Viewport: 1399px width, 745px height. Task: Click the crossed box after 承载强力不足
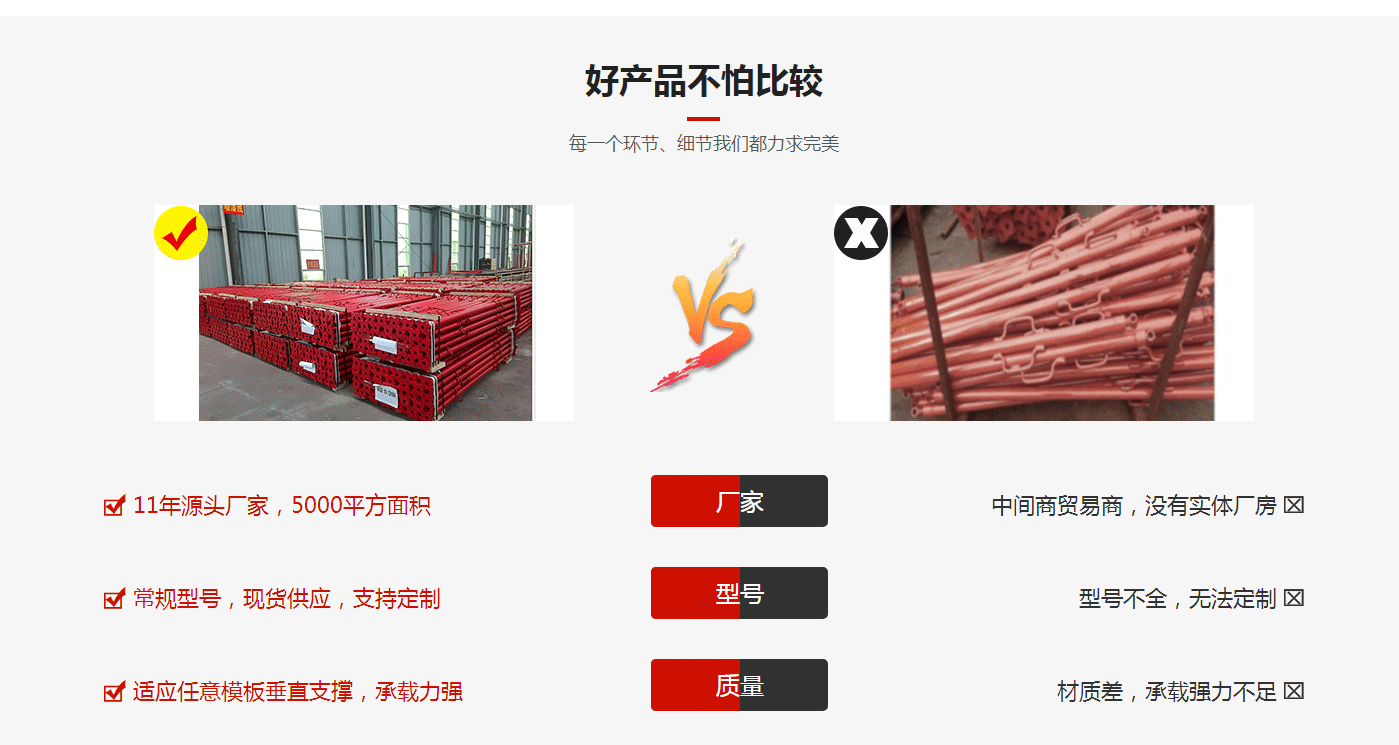point(1294,692)
